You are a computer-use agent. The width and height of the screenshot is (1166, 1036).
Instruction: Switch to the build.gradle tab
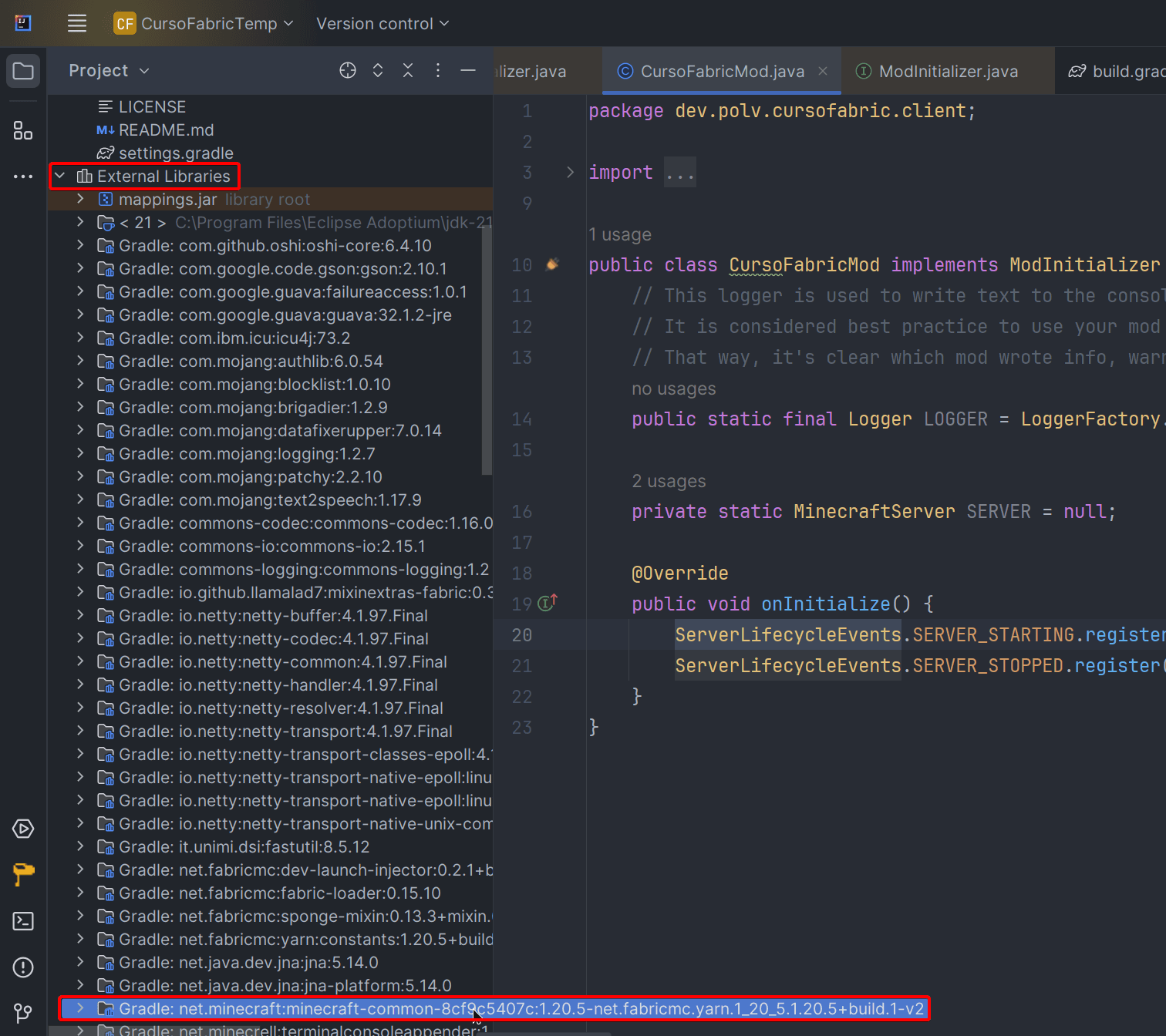(1117, 71)
